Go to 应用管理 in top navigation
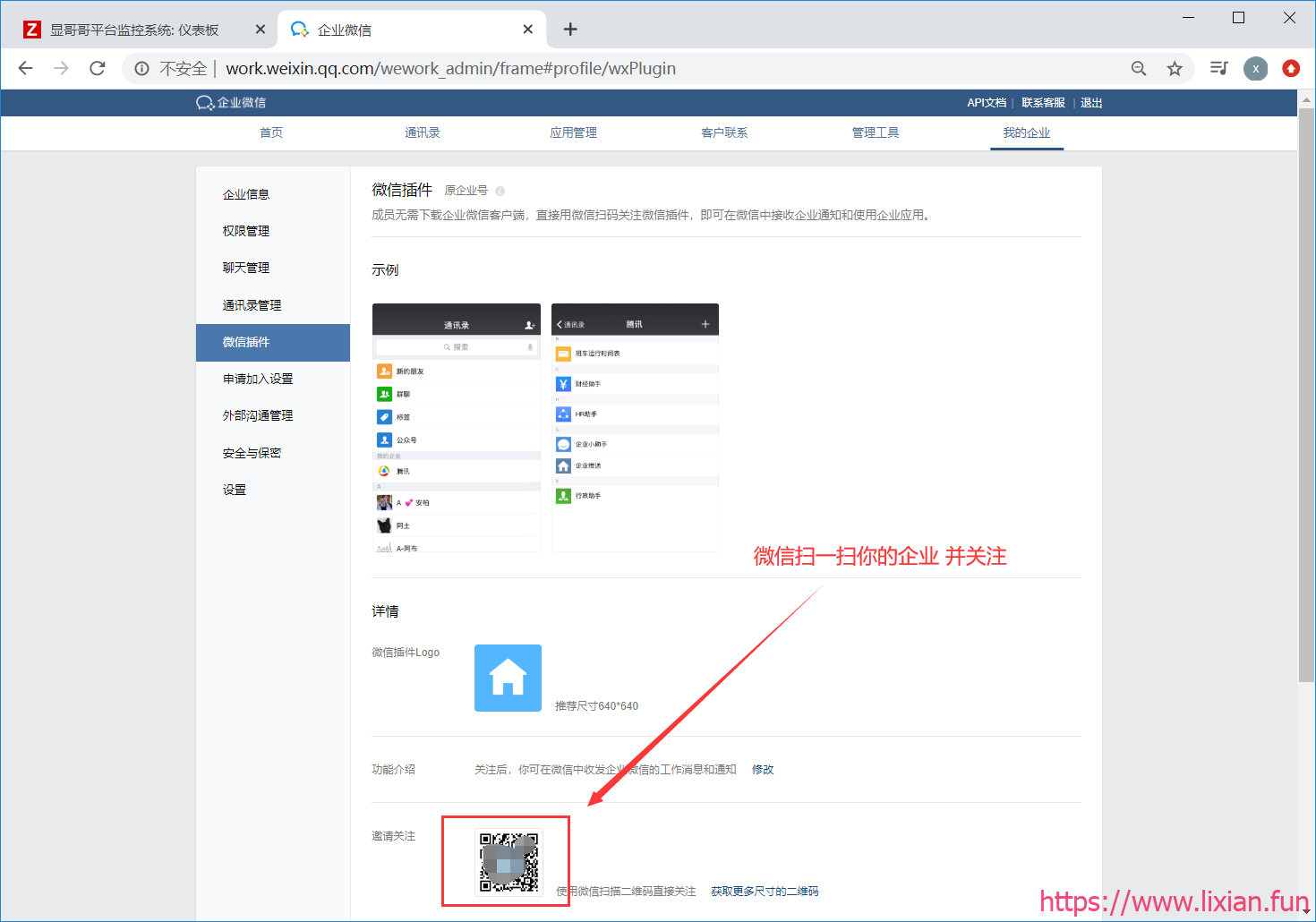Image resolution: width=1316 pixels, height=922 pixels. tap(573, 132)
